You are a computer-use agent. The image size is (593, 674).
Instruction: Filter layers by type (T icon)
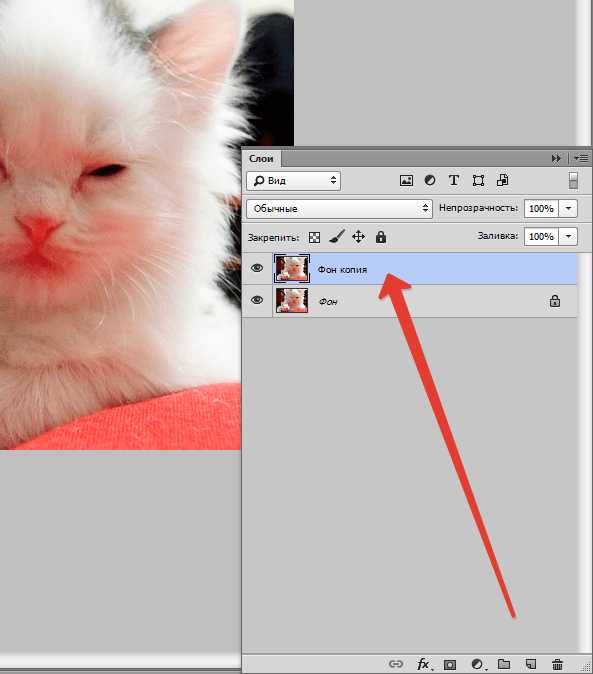click(x=454, y=181)
